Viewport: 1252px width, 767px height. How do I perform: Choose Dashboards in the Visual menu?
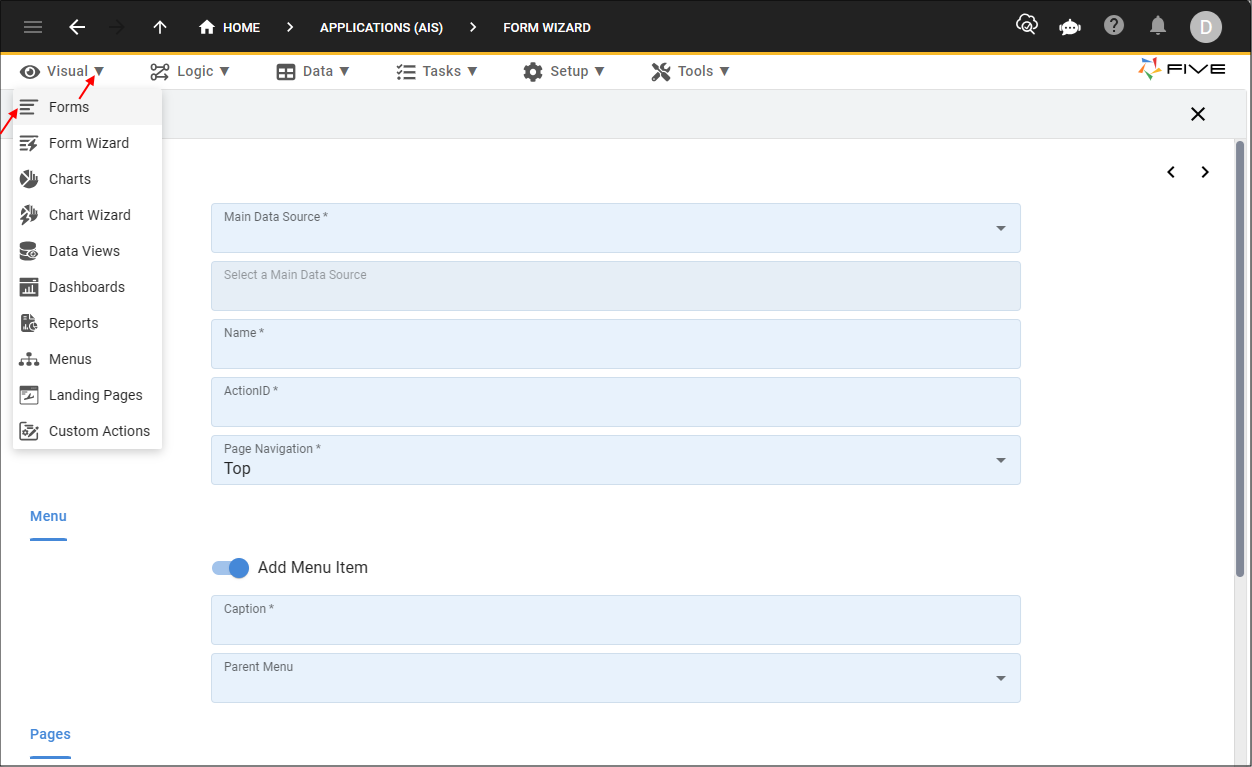(87, 287)
